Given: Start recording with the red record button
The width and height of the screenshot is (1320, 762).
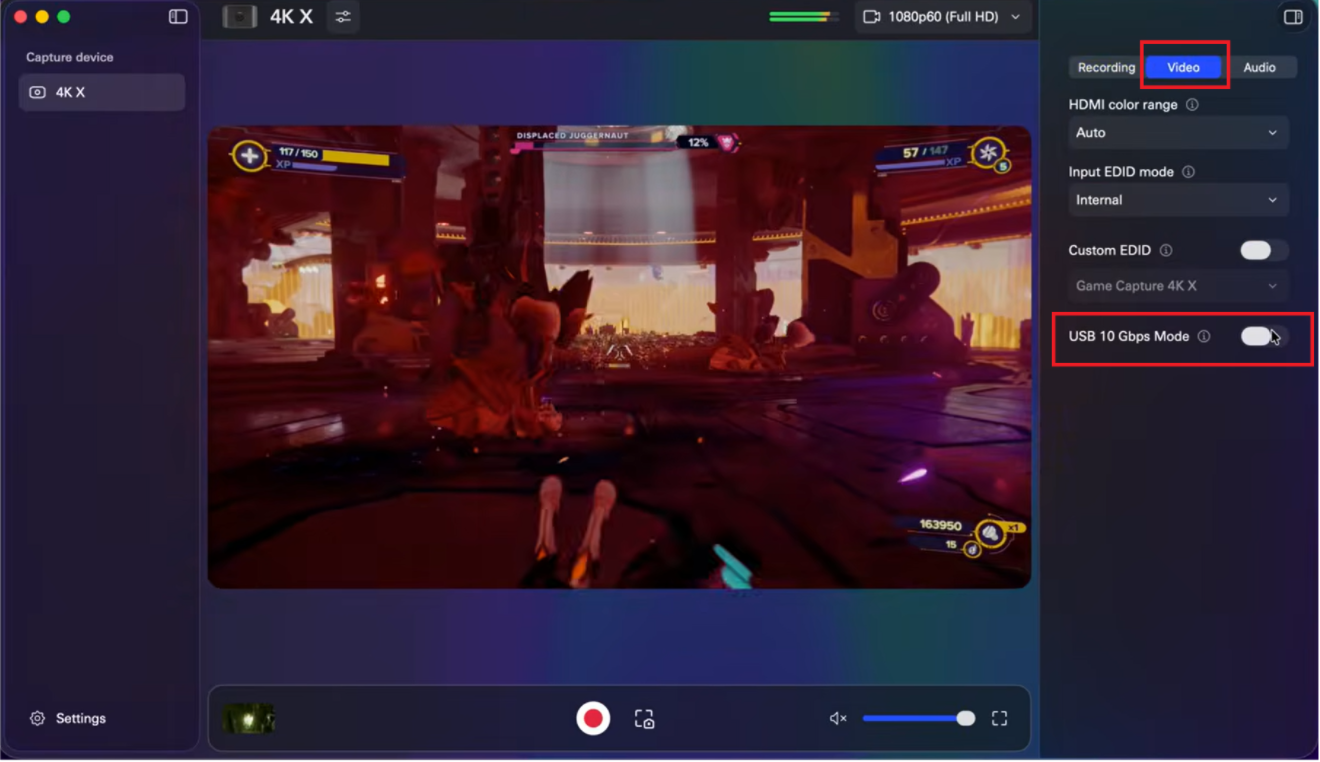Looking at the screenshot, I should (x=593, y=719).
